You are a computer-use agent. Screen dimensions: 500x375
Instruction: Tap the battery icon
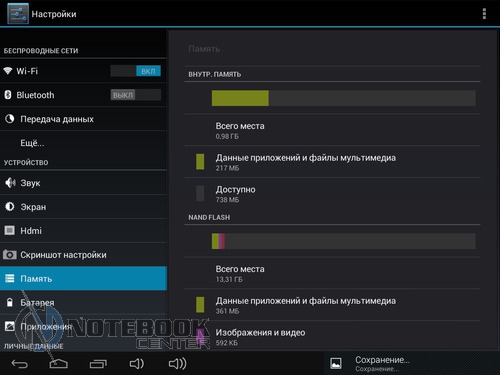[x=10, y=302]
